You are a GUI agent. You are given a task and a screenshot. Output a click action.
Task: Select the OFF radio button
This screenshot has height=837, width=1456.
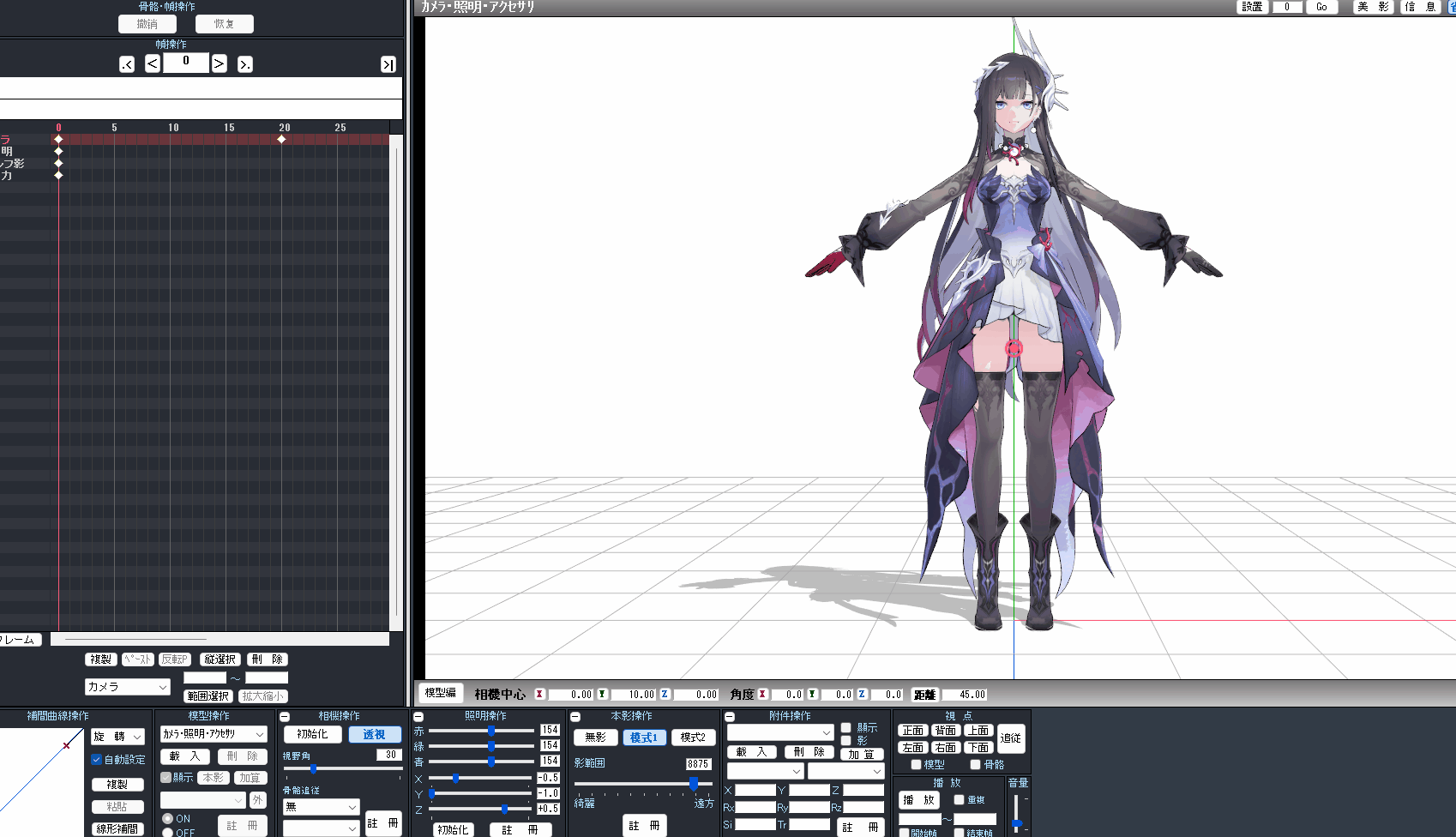tap(168, 833)
